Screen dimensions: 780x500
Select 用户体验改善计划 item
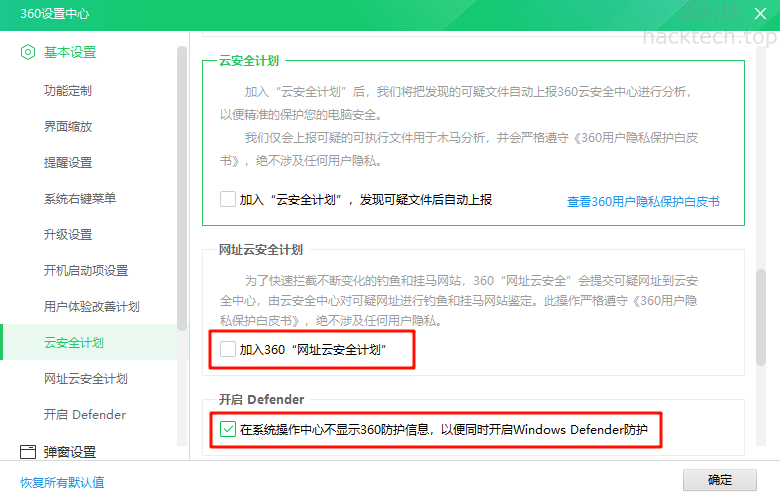(91, 307)
